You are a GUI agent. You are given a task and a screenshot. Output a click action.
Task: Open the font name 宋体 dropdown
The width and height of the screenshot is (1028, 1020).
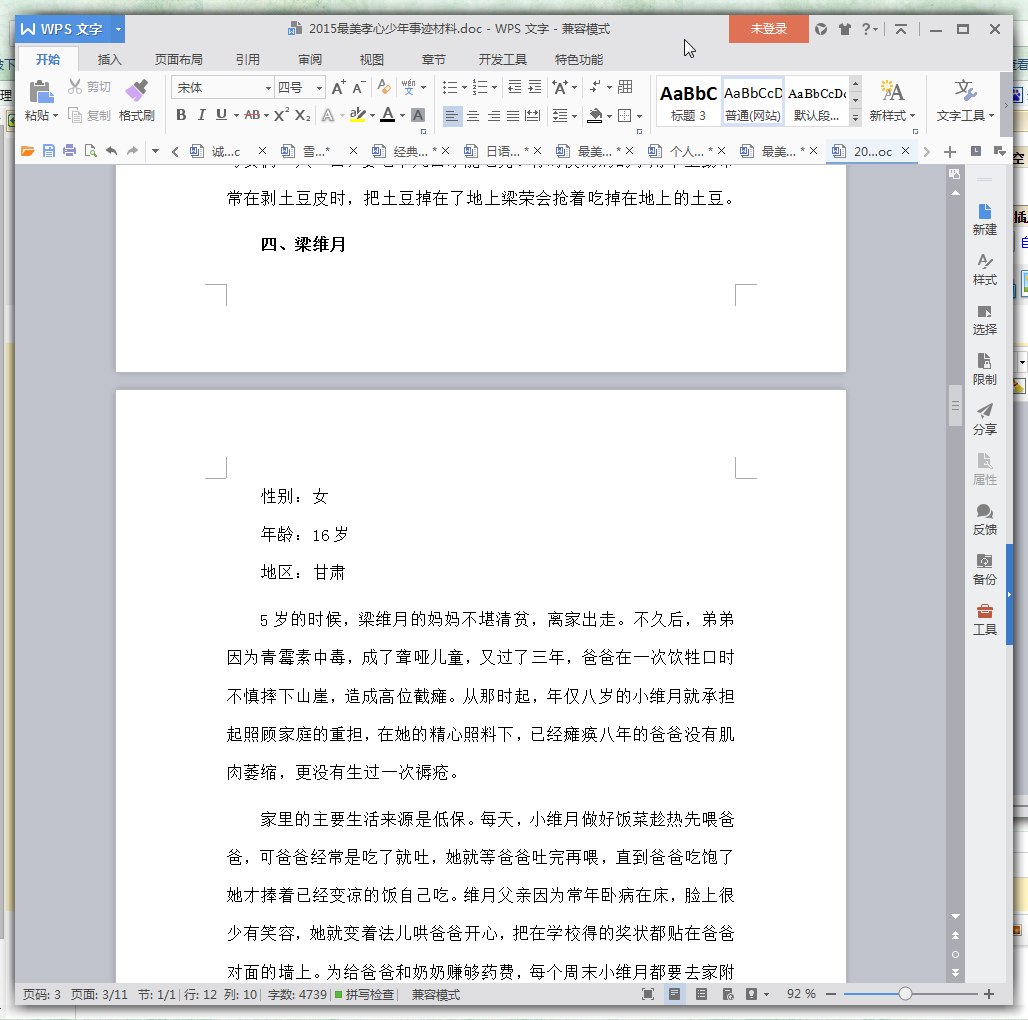268,88
